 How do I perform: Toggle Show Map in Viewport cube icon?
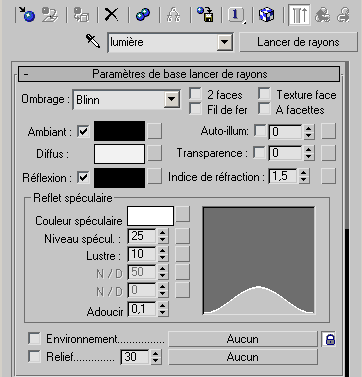pyautogui.click(x=267, y=15)
